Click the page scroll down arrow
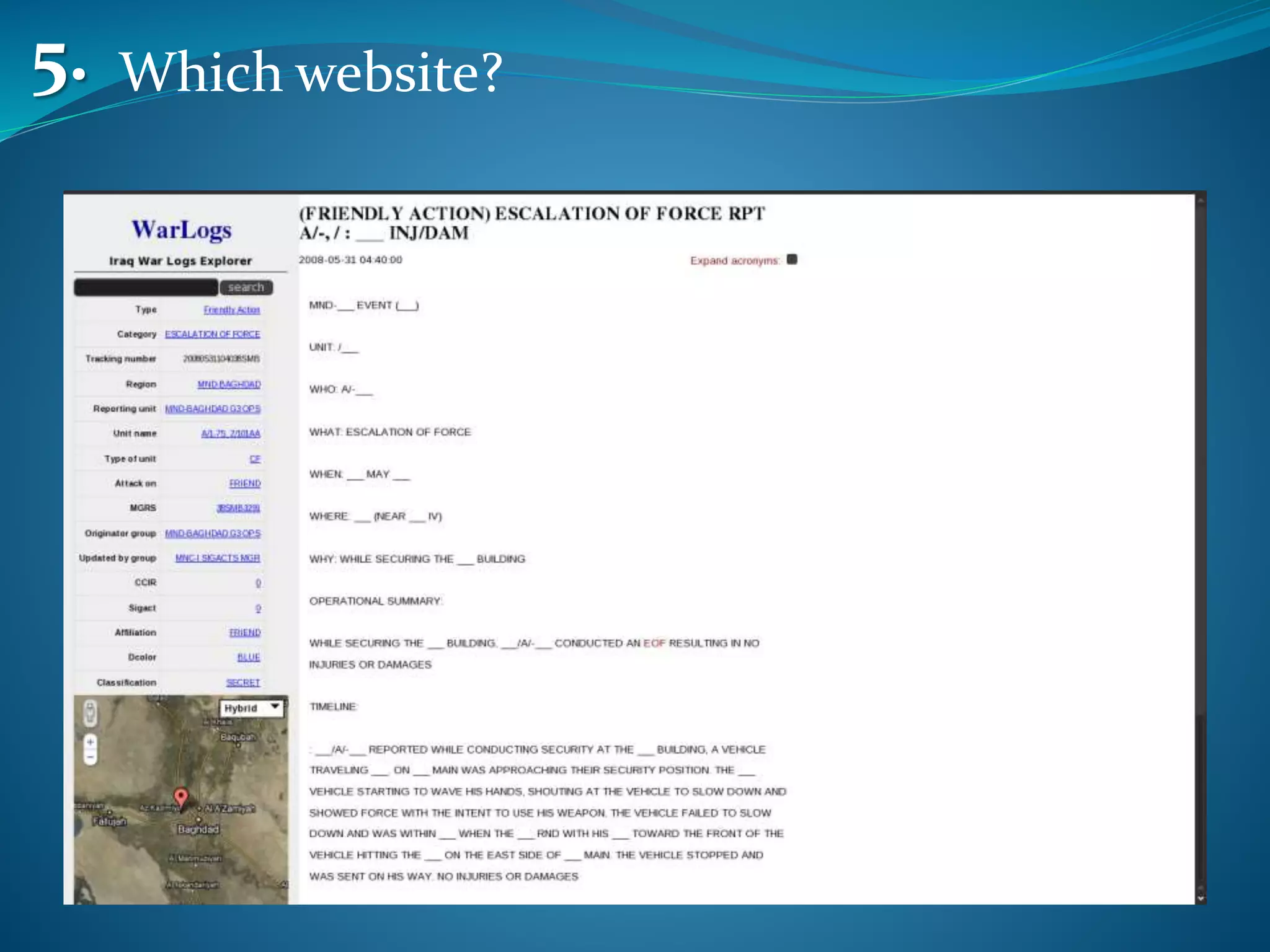This screenshot has width=1270, height=952. pos(1201,897)
